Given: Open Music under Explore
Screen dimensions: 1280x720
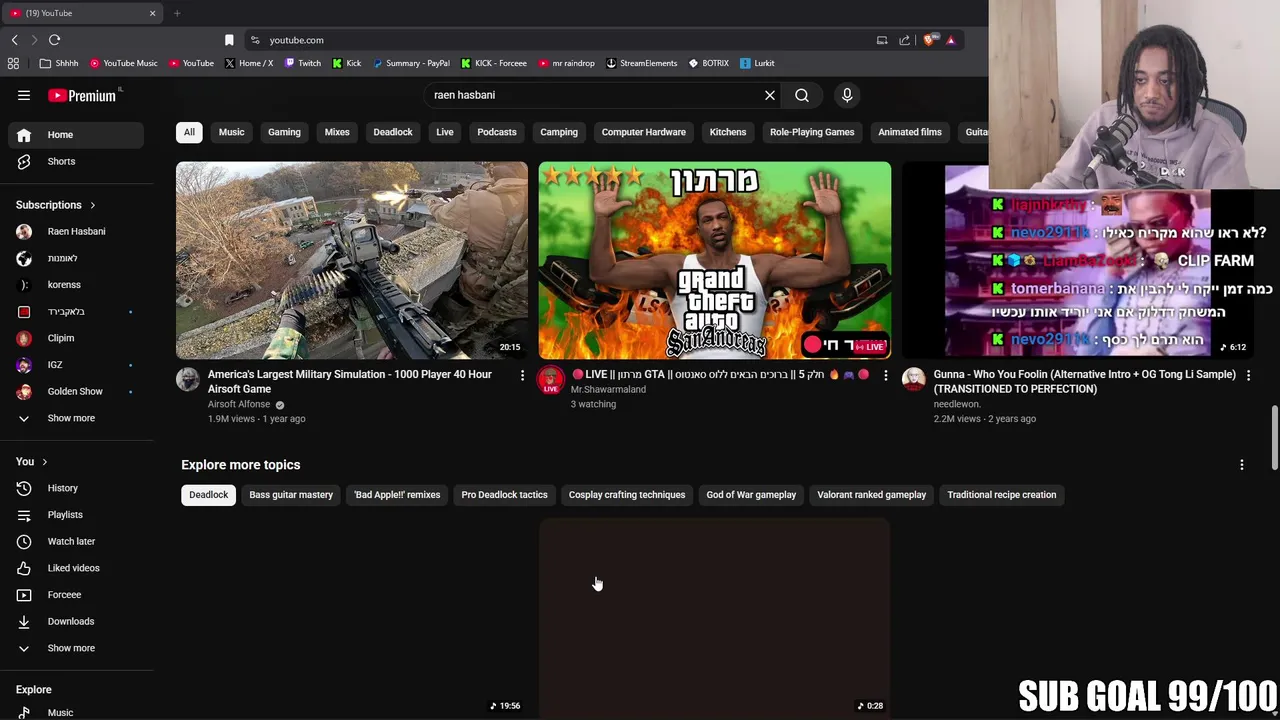Looking at the screenshot, I should coord(76,713).
